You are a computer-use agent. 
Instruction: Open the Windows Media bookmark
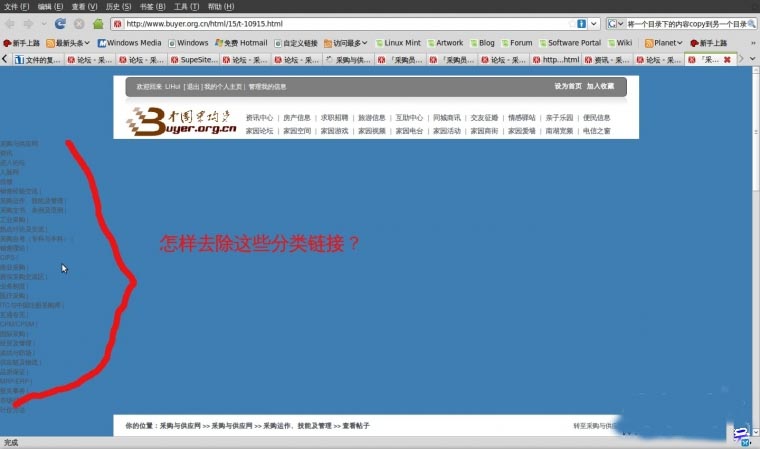(129, 43)
